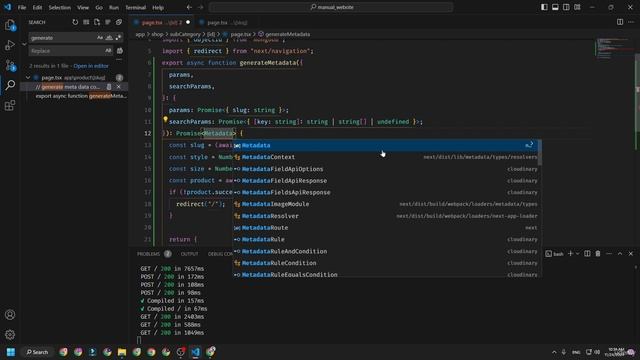The image size is (640, 360).
Task: Toggle Preserve Case in replace box
Action: (x=108, y=51)
